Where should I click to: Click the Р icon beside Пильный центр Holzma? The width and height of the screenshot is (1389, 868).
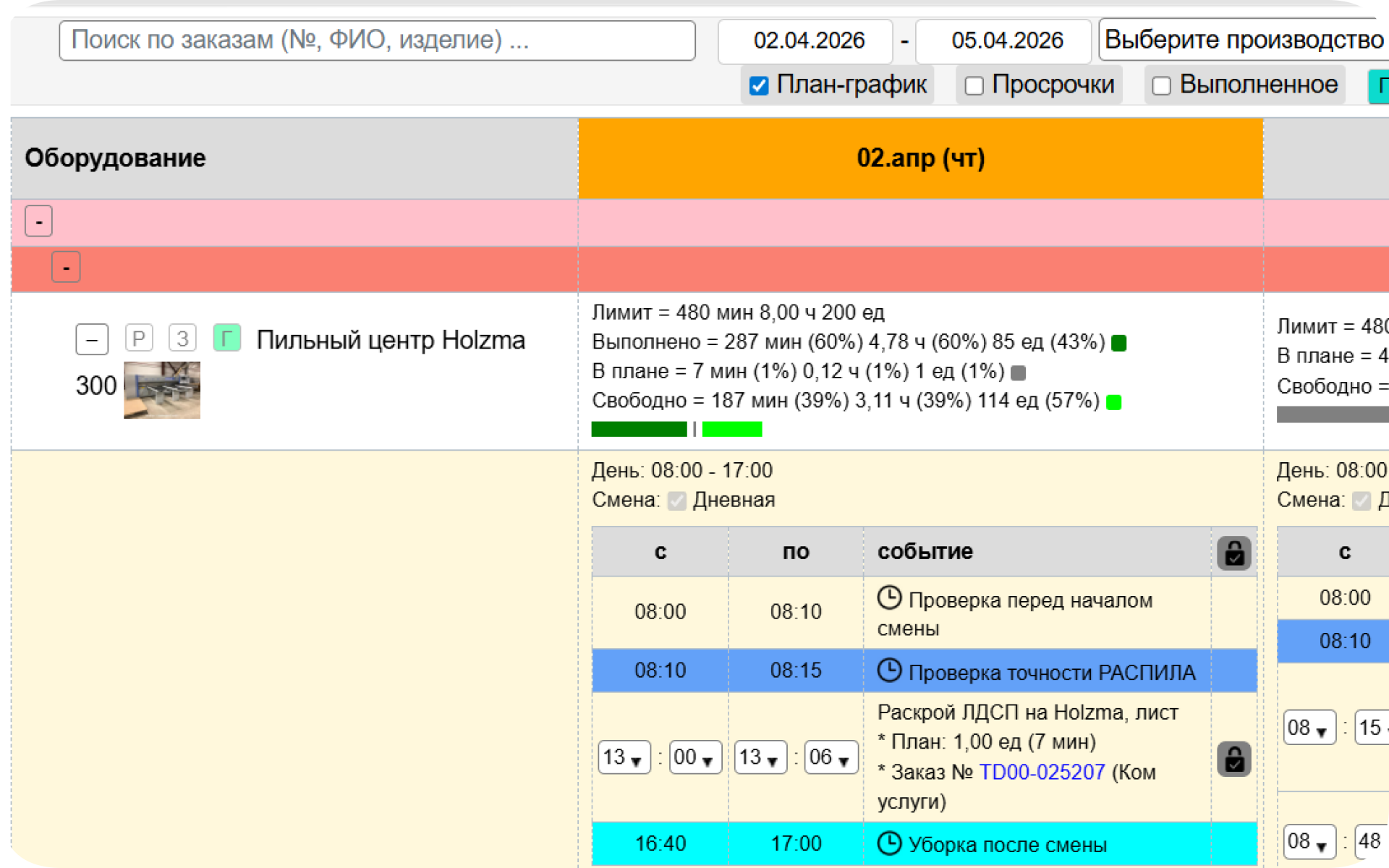[139, 338]
